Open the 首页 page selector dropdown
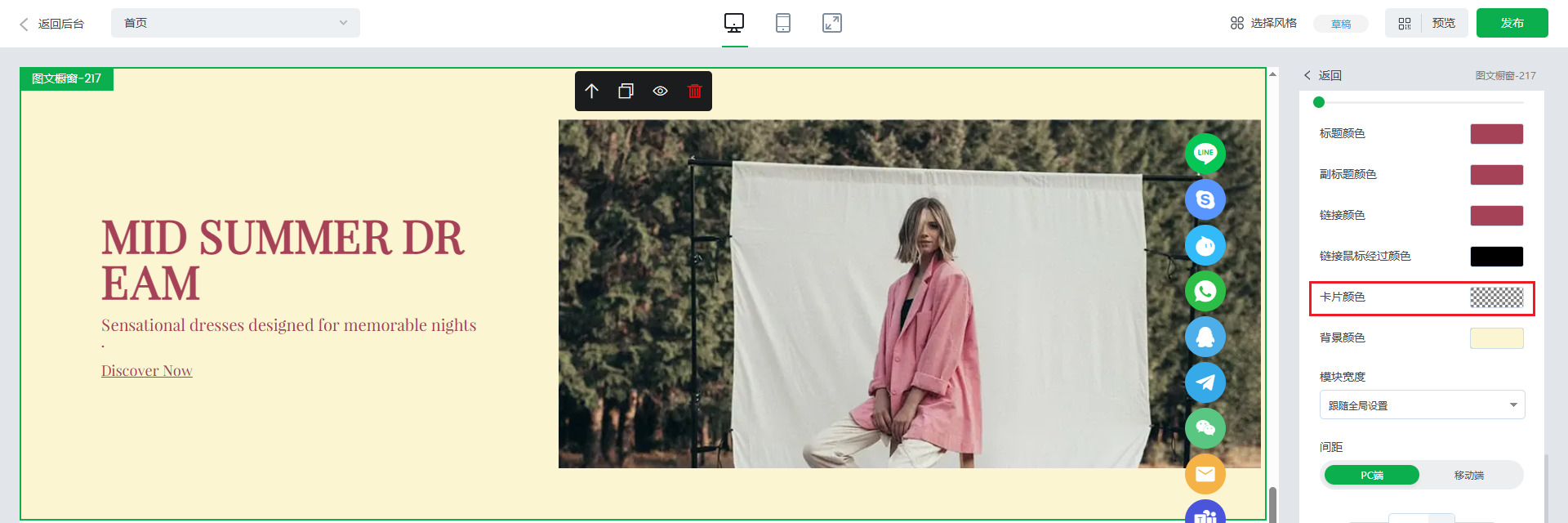1568x523 pixels. point(235,23)
